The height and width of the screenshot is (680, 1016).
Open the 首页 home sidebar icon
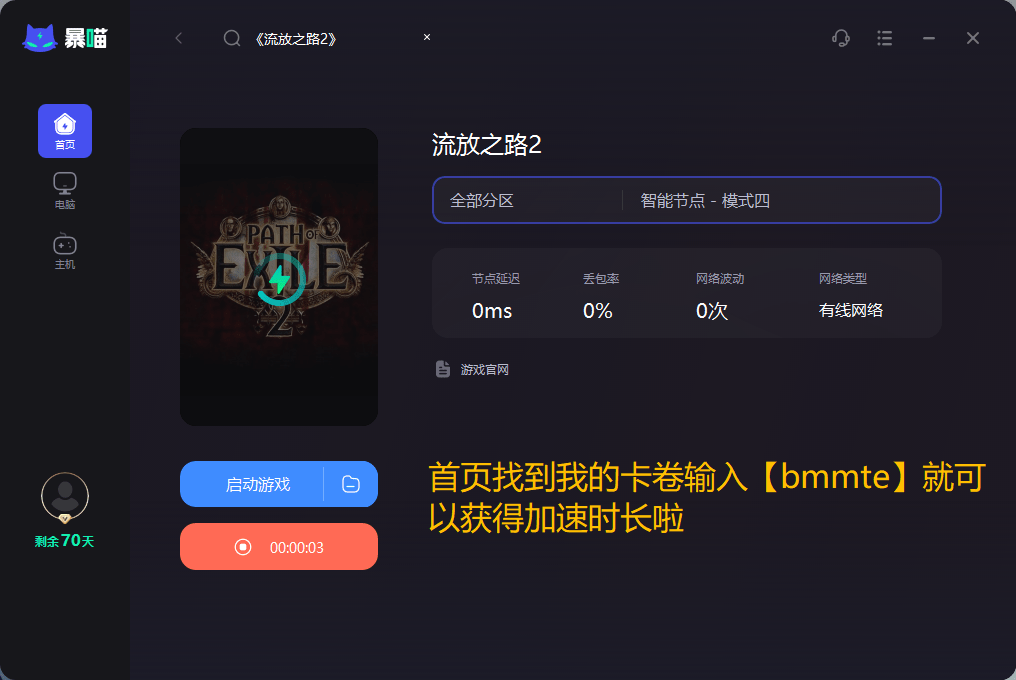pos(65,131)
